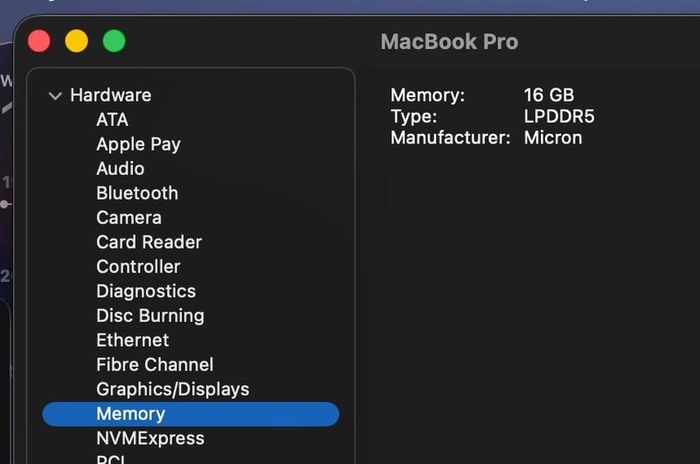Select the partially visible PCI item
The height and width of the screenshot is (464, 700).
point(111,460)
